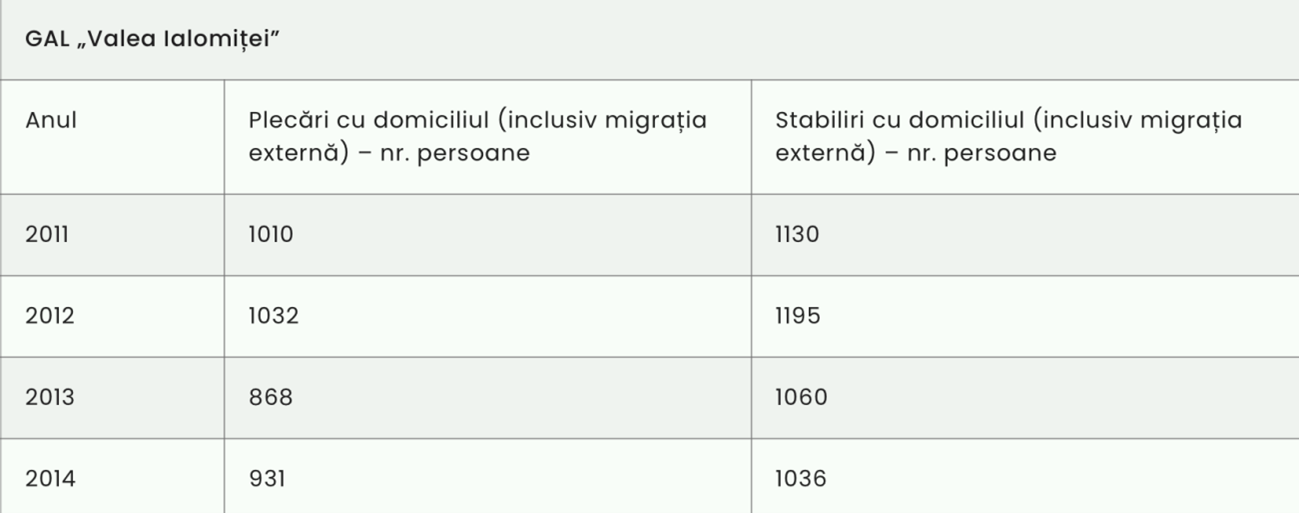The width and height of the screenshot is (1299, 513).
Task: Click the 868 departures cell
Action: click(271, 397)
